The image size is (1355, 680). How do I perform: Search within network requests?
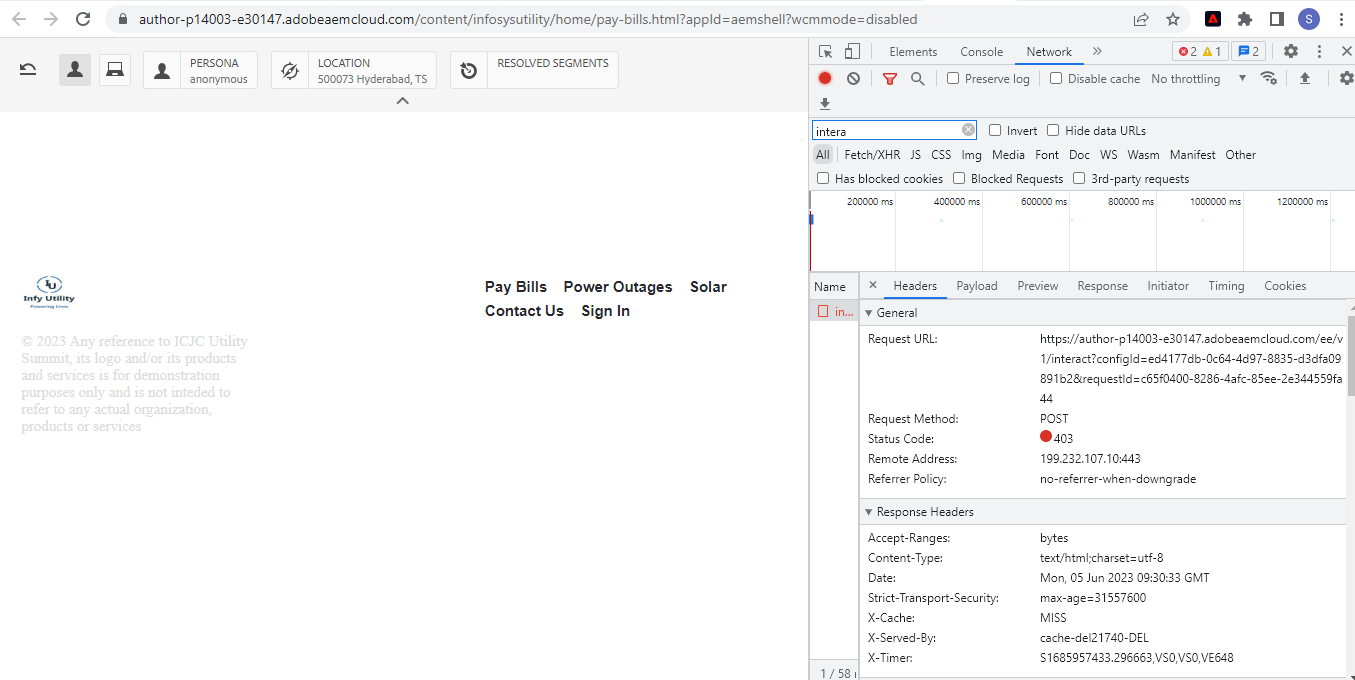[x=918, y=78]
